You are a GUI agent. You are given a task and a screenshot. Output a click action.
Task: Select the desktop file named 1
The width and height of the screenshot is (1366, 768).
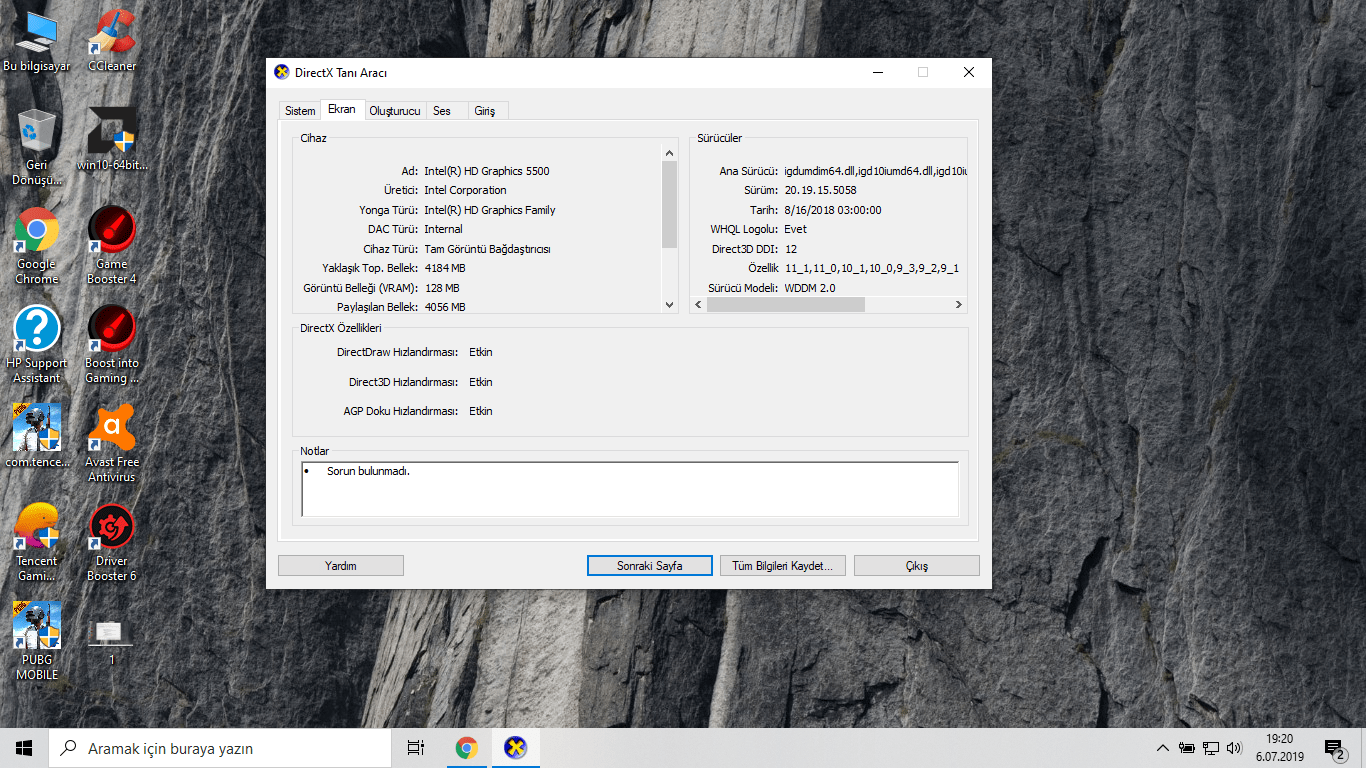pyautogui.click(x=112, y=642)
